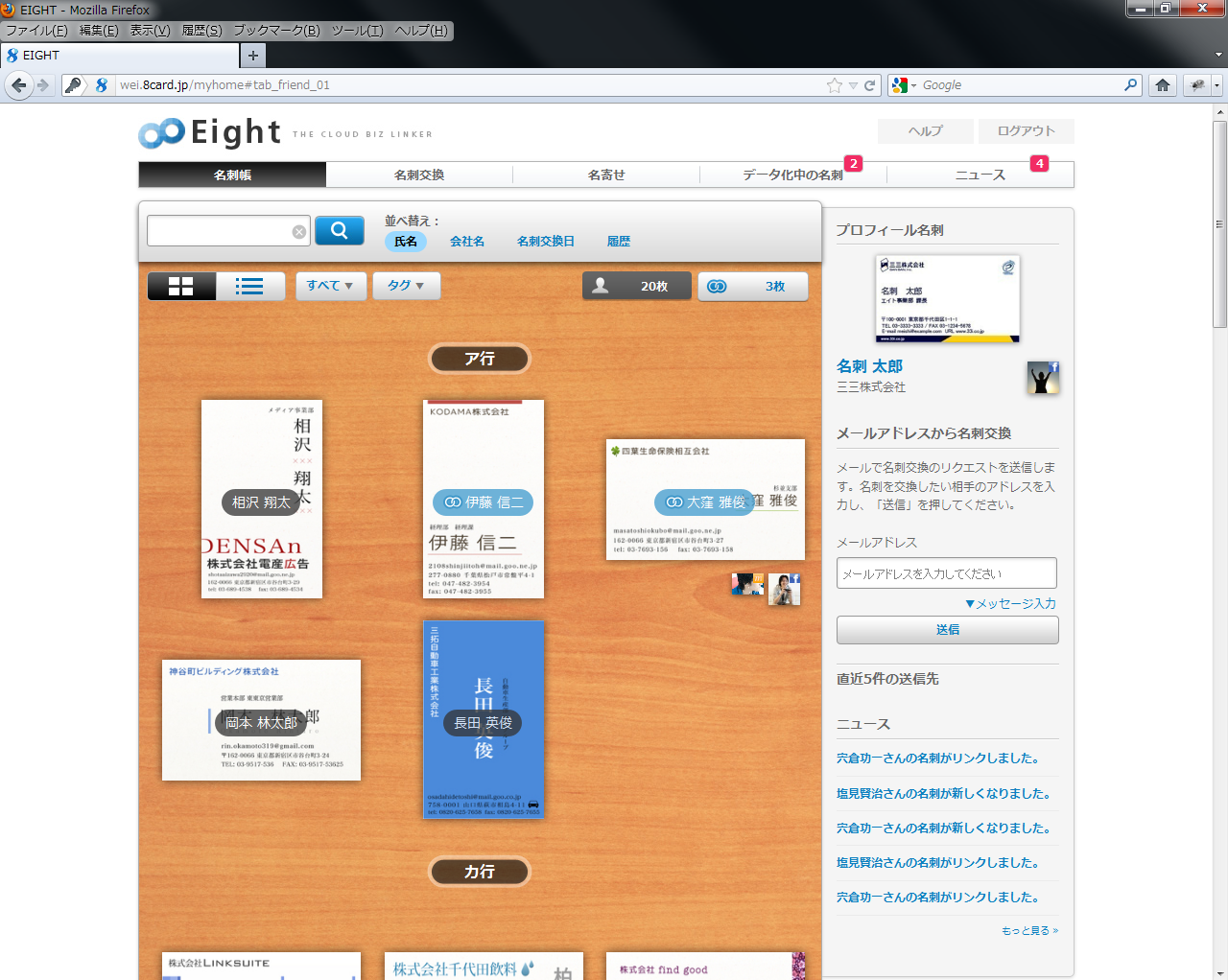Click the landscape photo thumbnail under 大窪 card
Viewport: 1228px width, 980px height.
pyautogui.click(x=747, y=584)
